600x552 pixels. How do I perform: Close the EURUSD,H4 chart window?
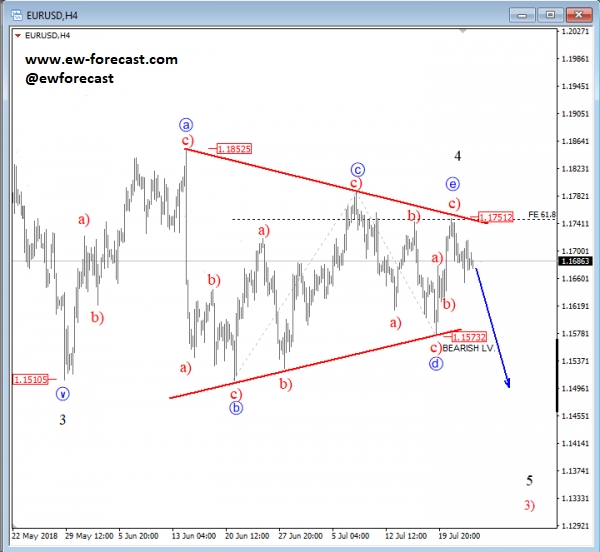click(579, 15)
